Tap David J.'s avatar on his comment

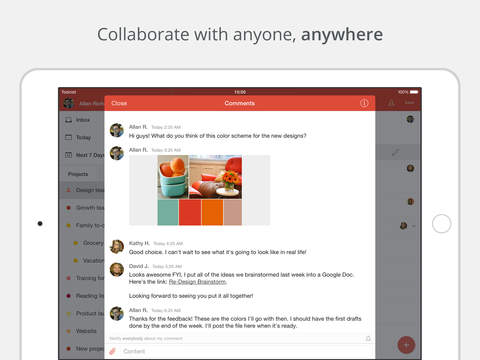[x=117, y=270]
